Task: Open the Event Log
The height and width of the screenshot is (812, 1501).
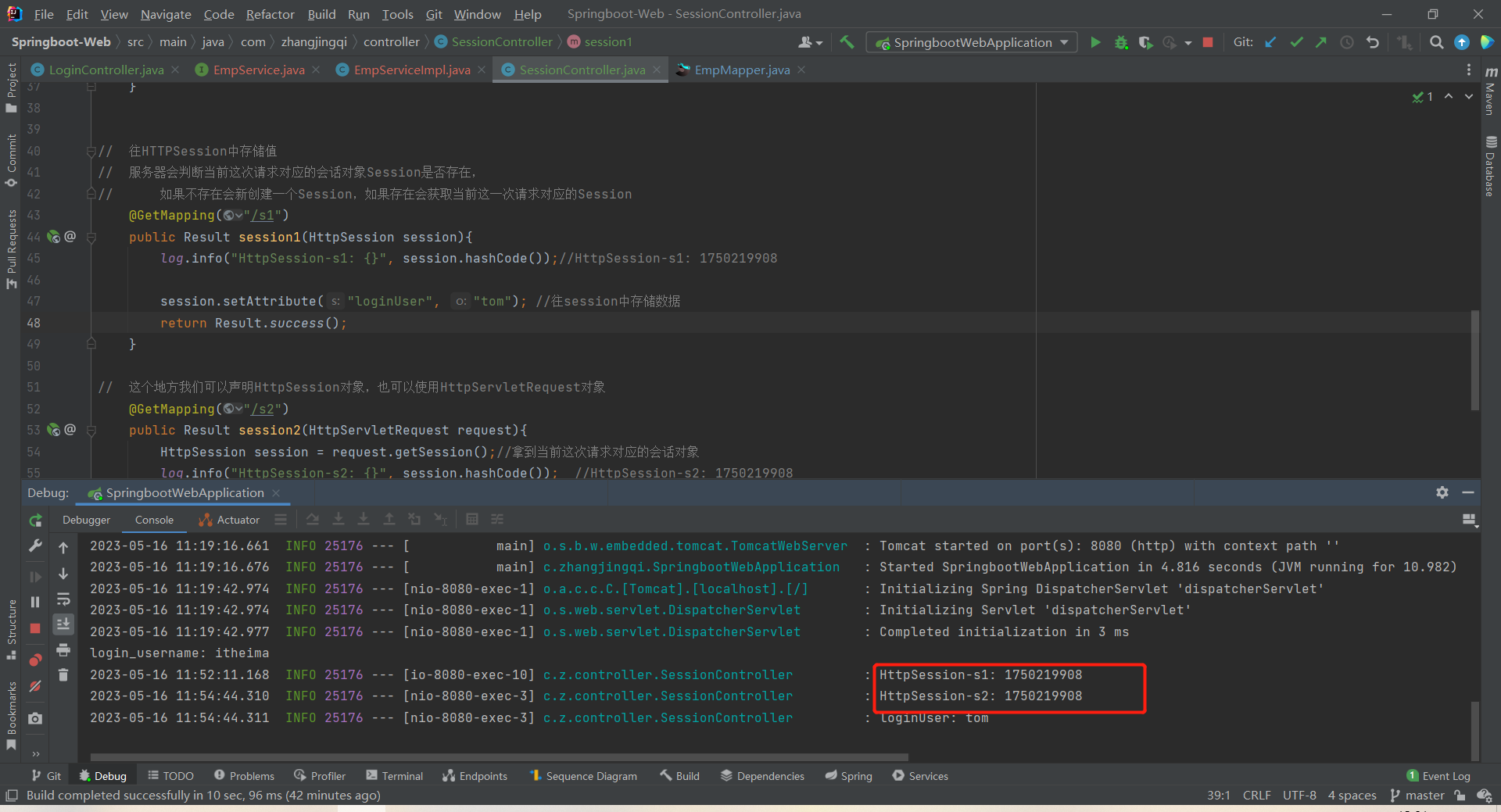Action: [x=1438, y=775]
